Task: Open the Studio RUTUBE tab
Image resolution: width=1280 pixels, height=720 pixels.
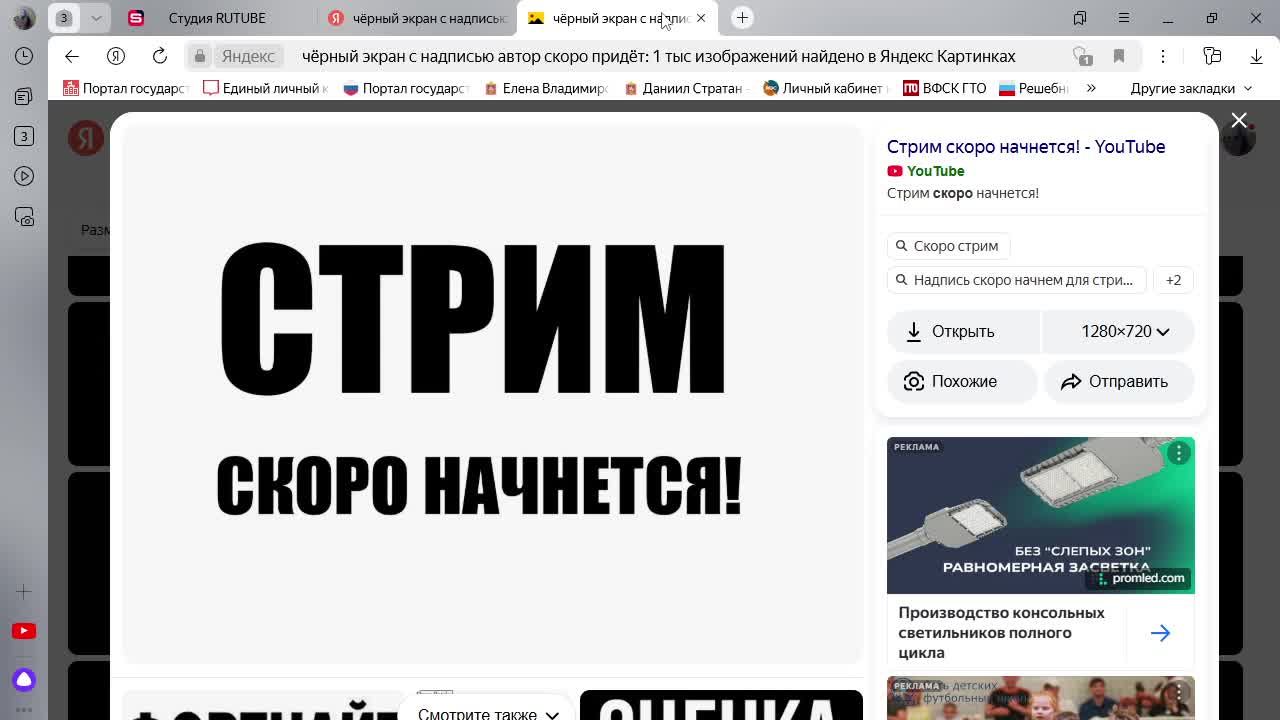Action: (x=215, y=18)
